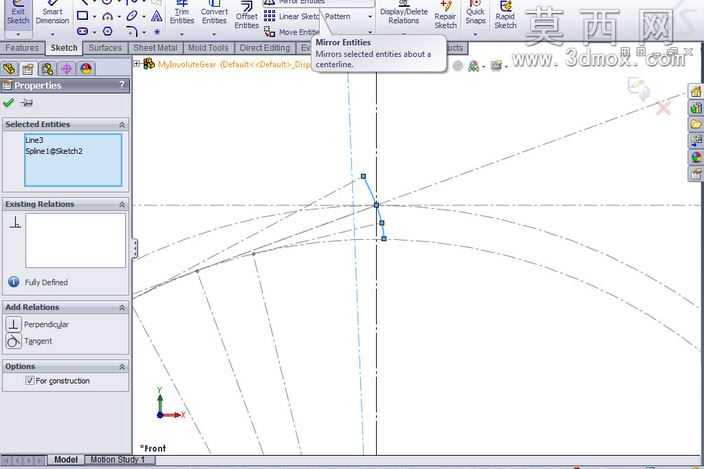Toggle the For construction checkbox
This screenshot has width=704, height=469.
(x=30, y=381)
